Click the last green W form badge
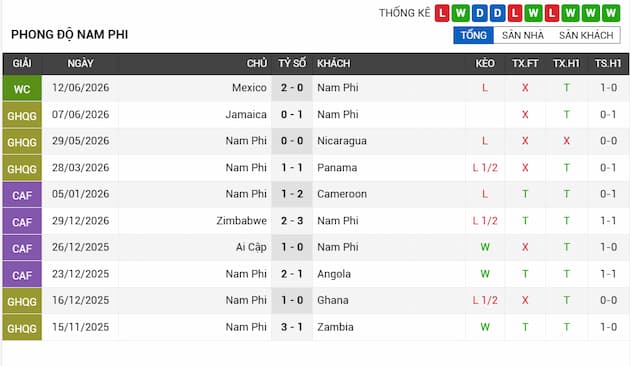 tap(611, 13)
